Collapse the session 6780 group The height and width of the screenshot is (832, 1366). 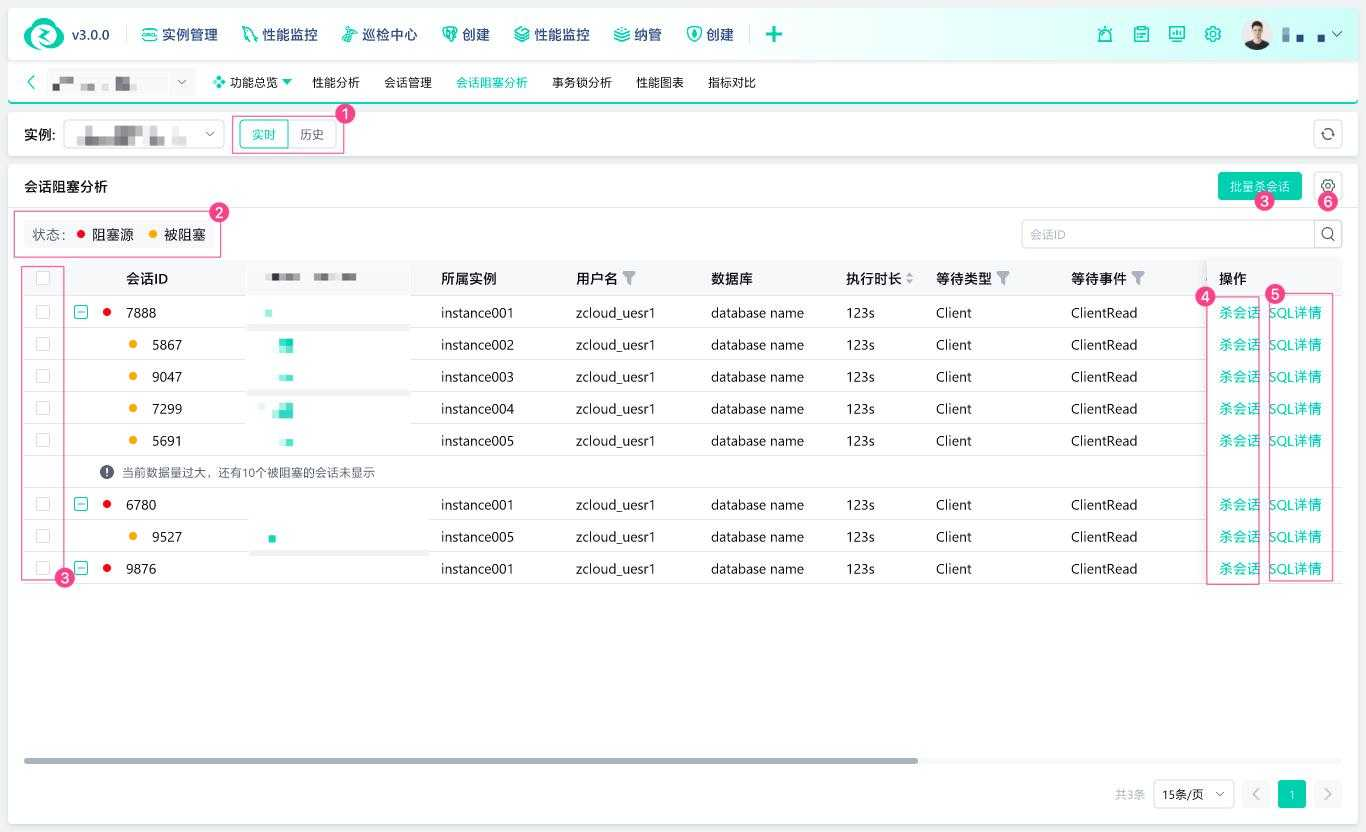click(x=81, y=504)
